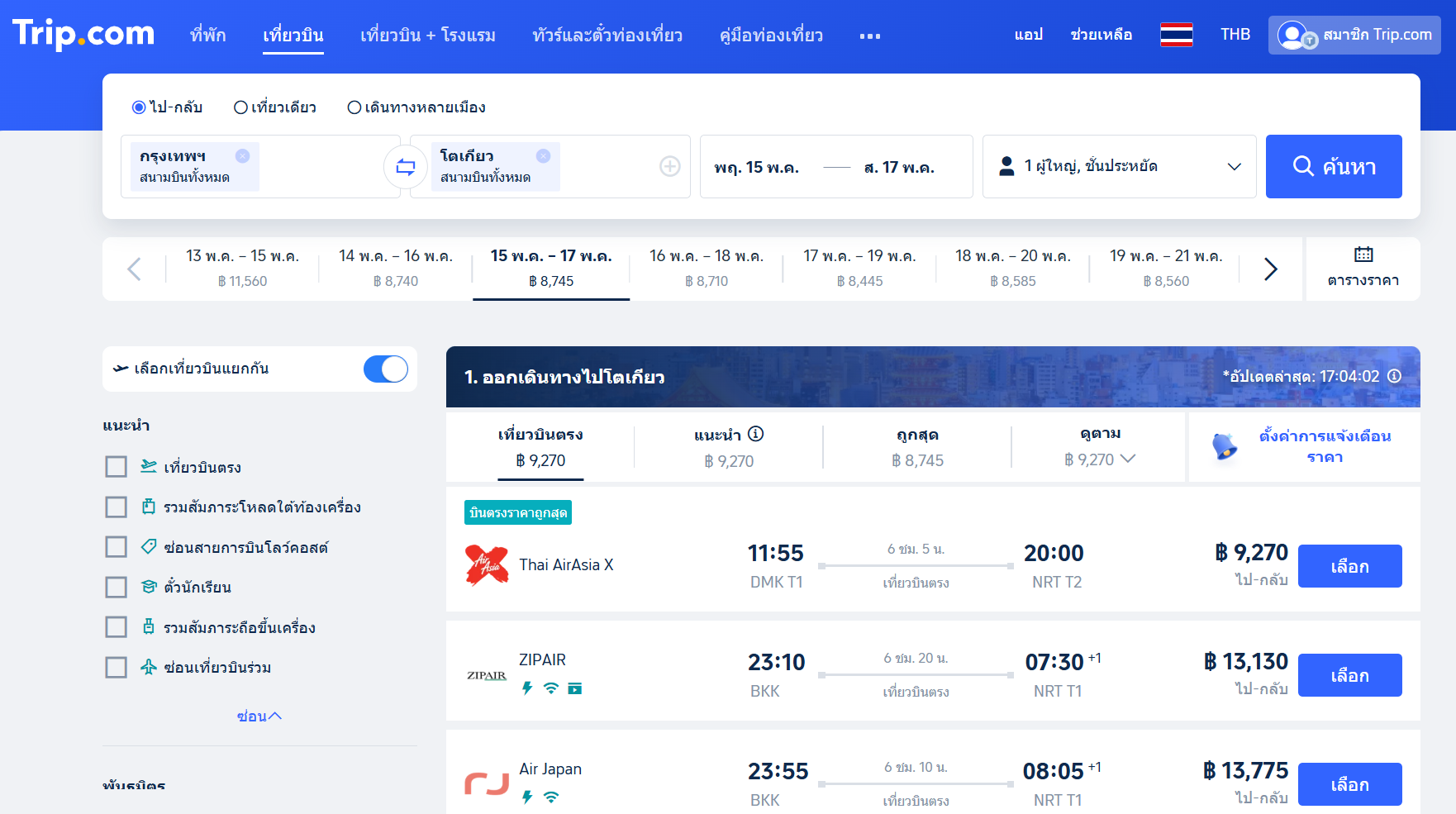This screenshot has width=1456, height=814.
Task: Check the รวมสัมภาระโหลดใต้ท้องเครื่อง filter
Action: click(x=116, y=507)
